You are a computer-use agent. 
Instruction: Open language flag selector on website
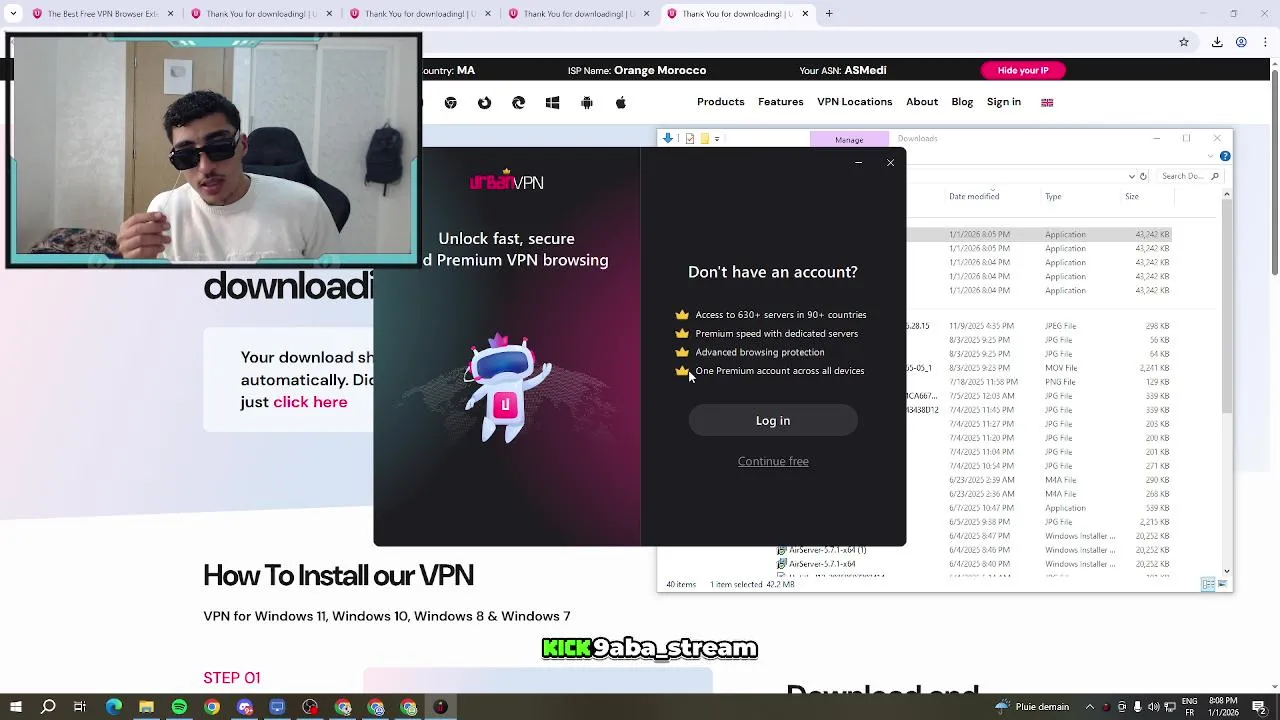click(x=1047, y=102)
